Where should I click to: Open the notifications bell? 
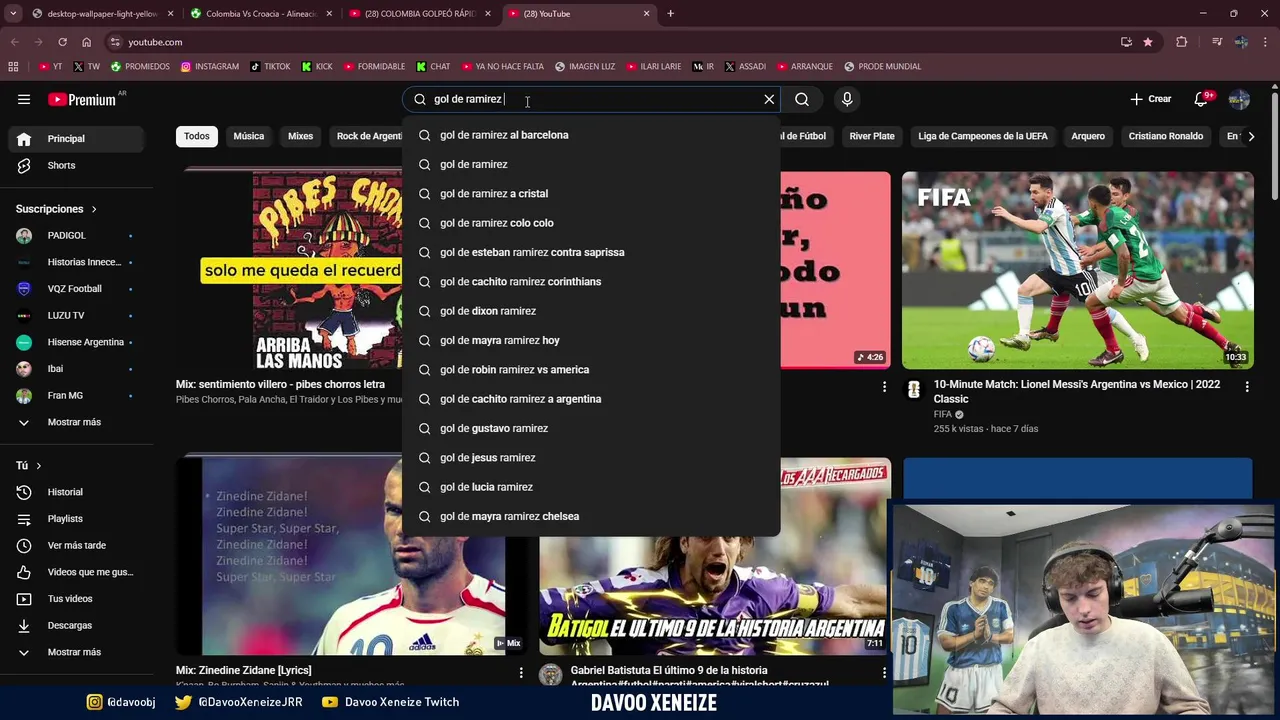pos(1202,99)
